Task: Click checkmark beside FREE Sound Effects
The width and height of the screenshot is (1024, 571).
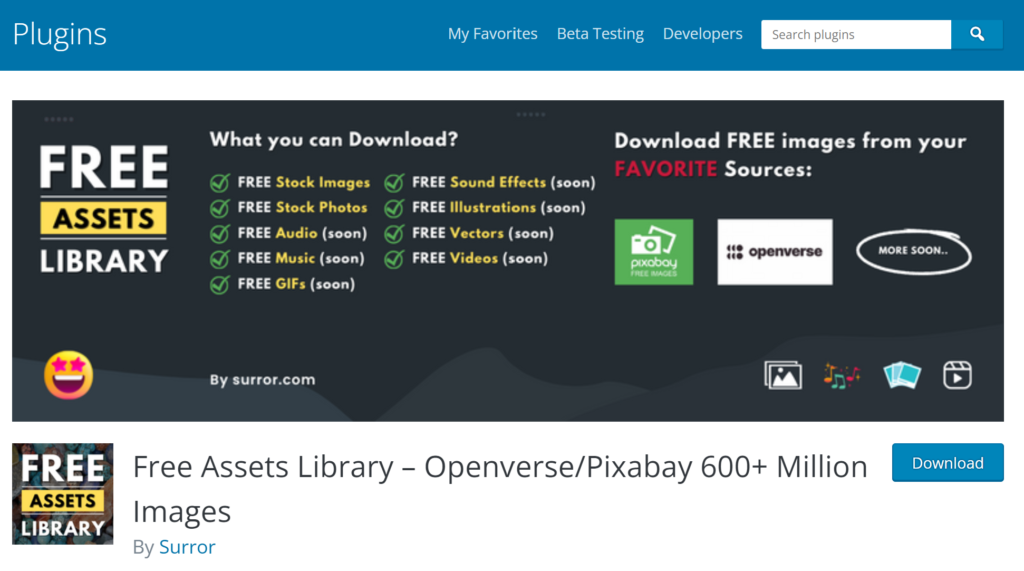Action: pos(395,183)
